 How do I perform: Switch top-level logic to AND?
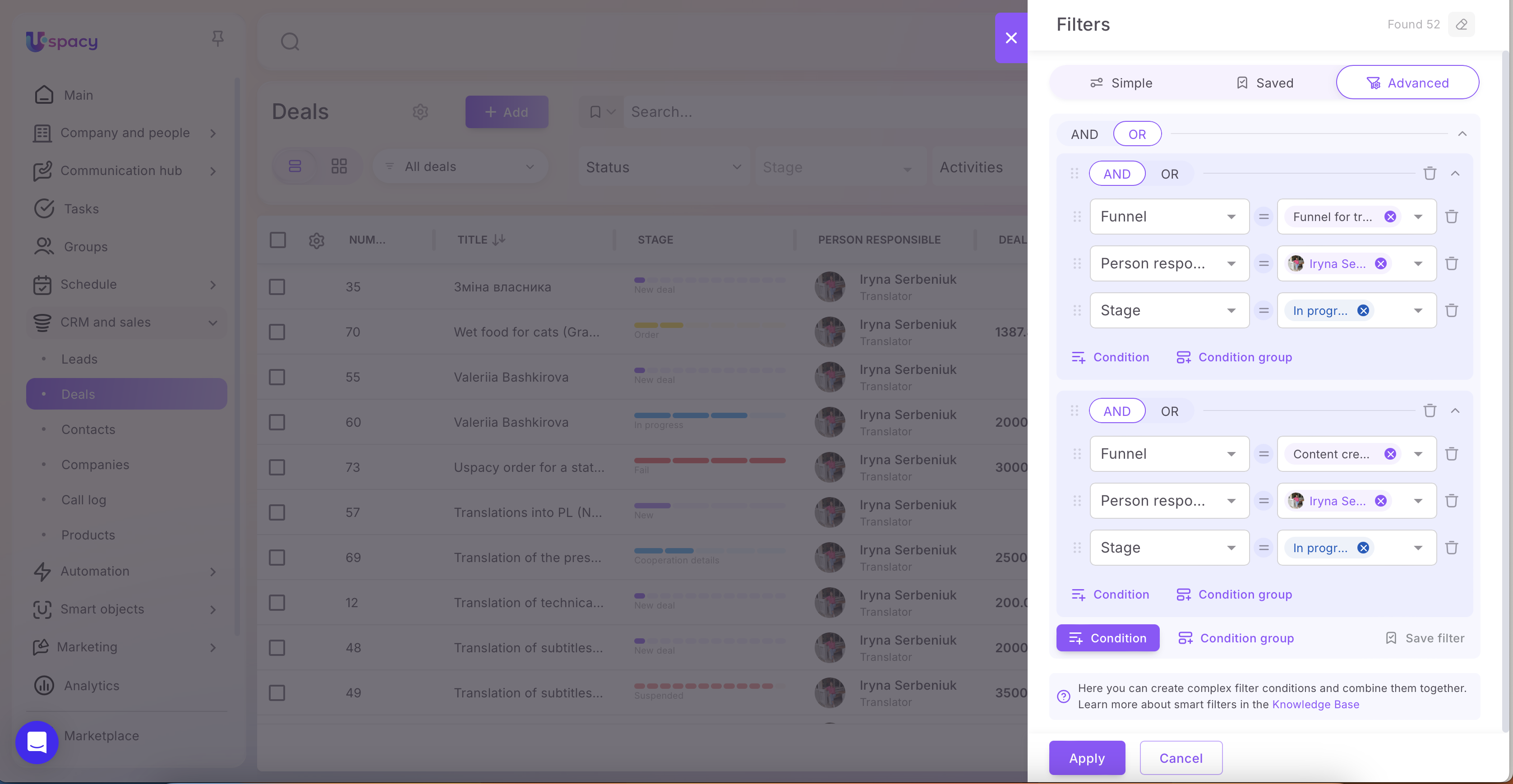coord(1084,134)
